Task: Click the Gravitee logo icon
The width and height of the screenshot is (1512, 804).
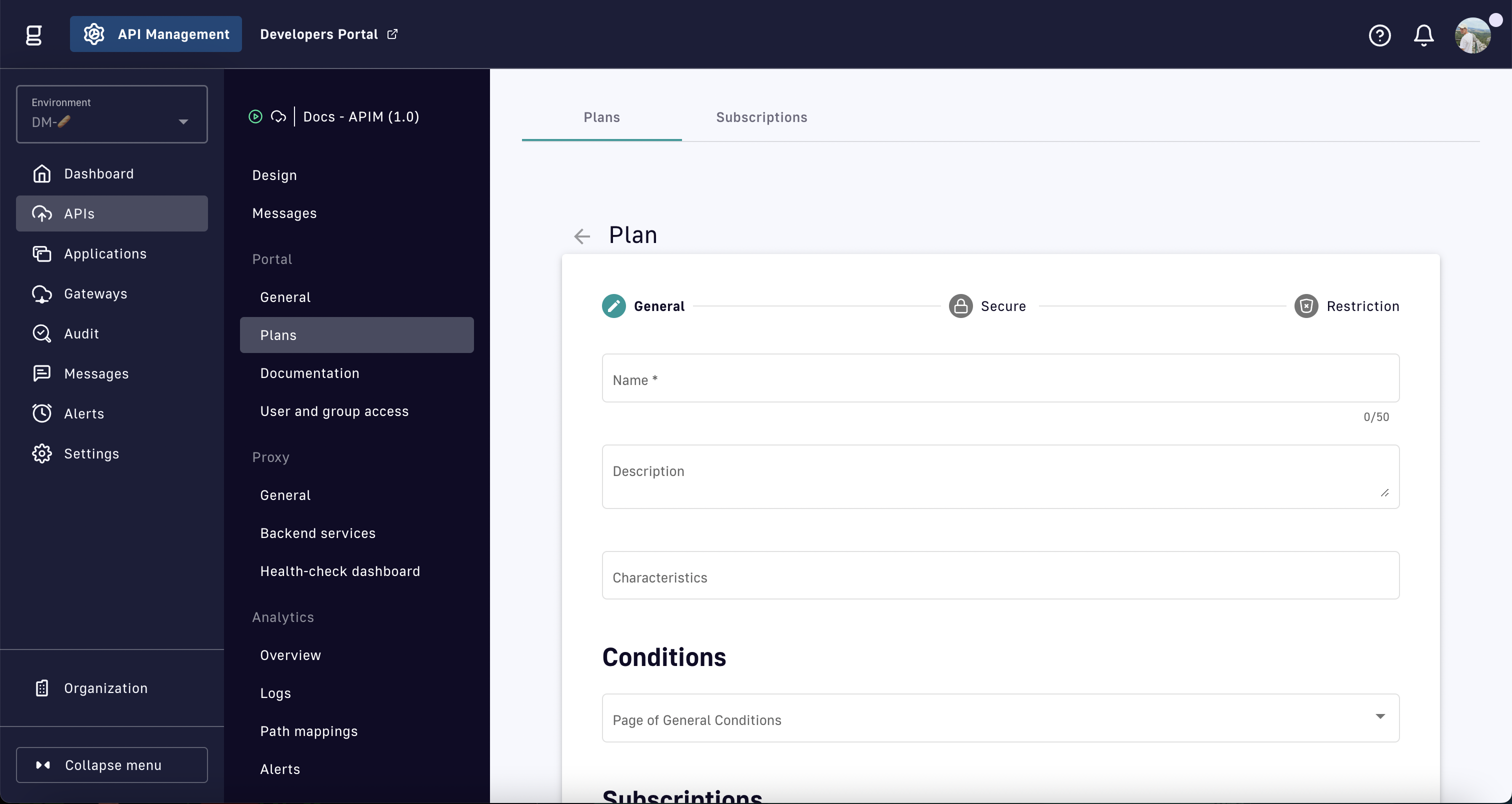Action: (x=34, y=35)
